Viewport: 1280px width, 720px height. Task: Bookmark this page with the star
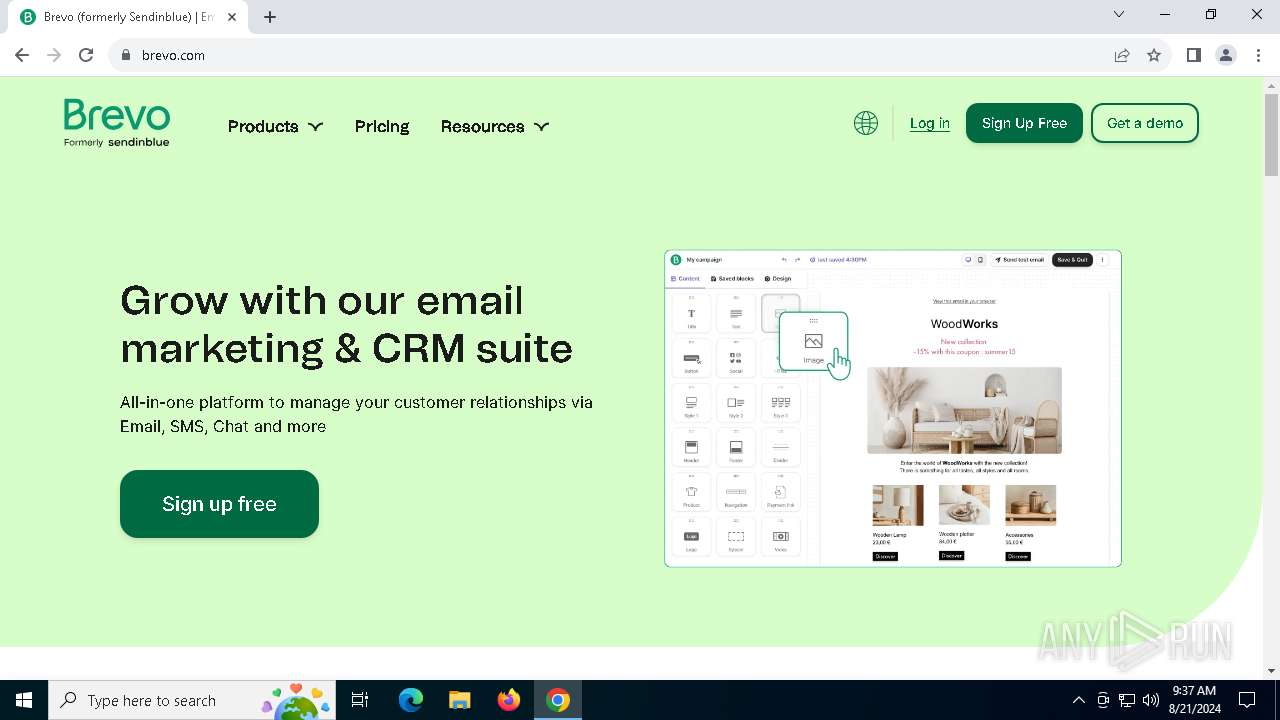(x=1154, y=55)
